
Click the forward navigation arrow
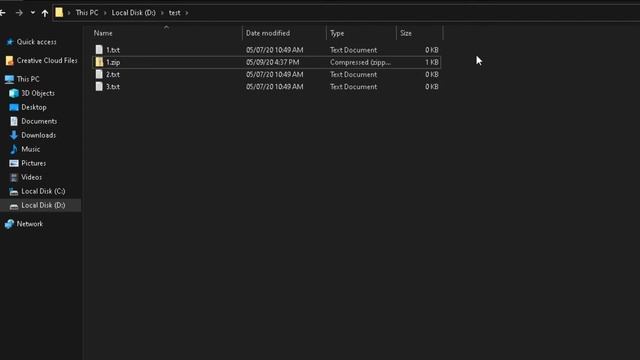(x=19, y=13)
